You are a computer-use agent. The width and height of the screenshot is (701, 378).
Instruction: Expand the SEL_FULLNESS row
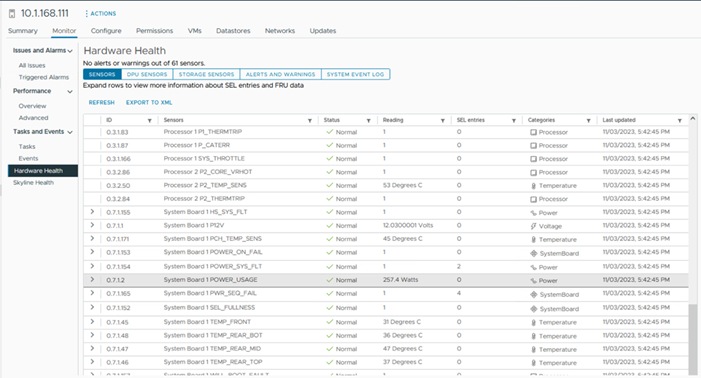click(92, 307)
